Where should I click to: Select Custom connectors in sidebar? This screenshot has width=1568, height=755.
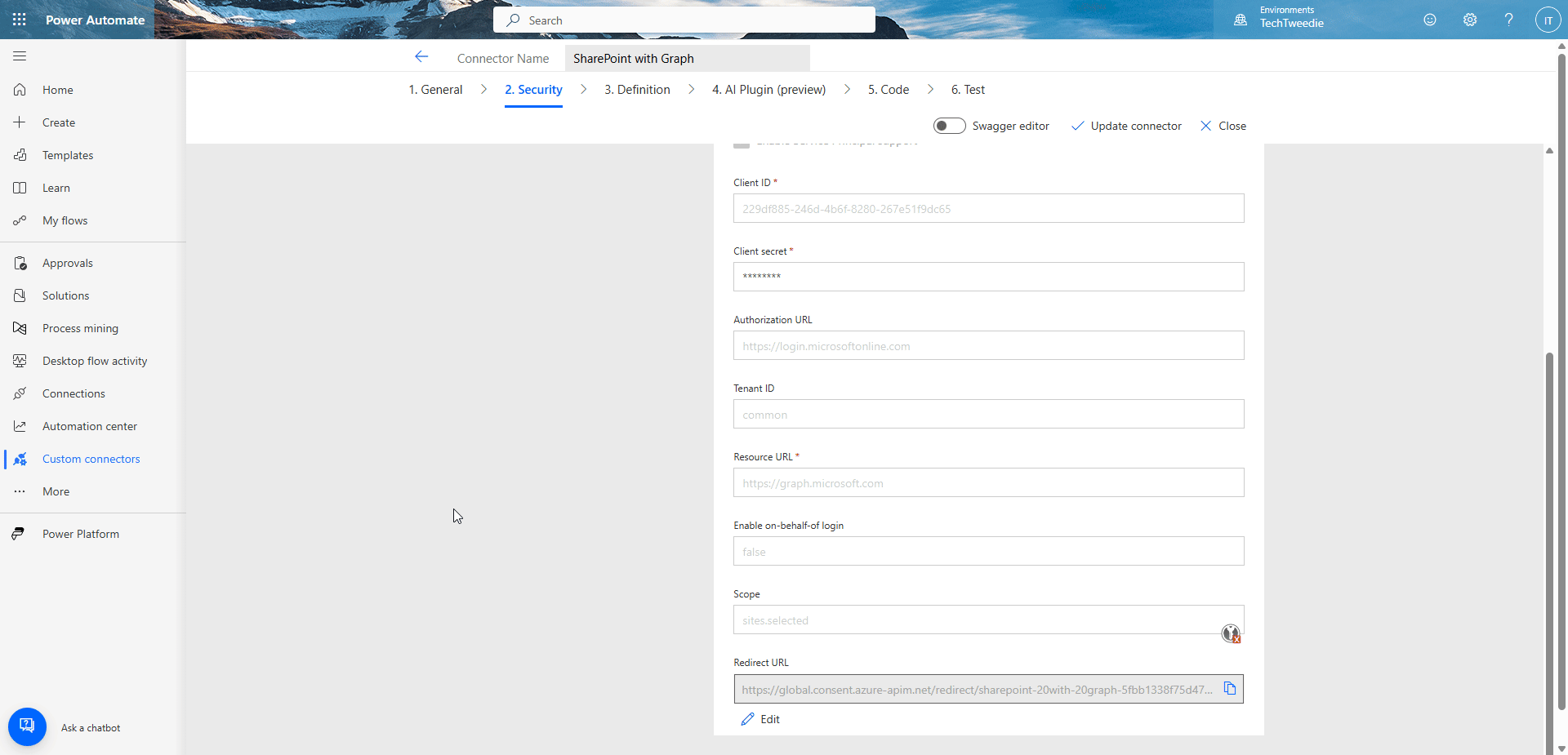(91, 458)
